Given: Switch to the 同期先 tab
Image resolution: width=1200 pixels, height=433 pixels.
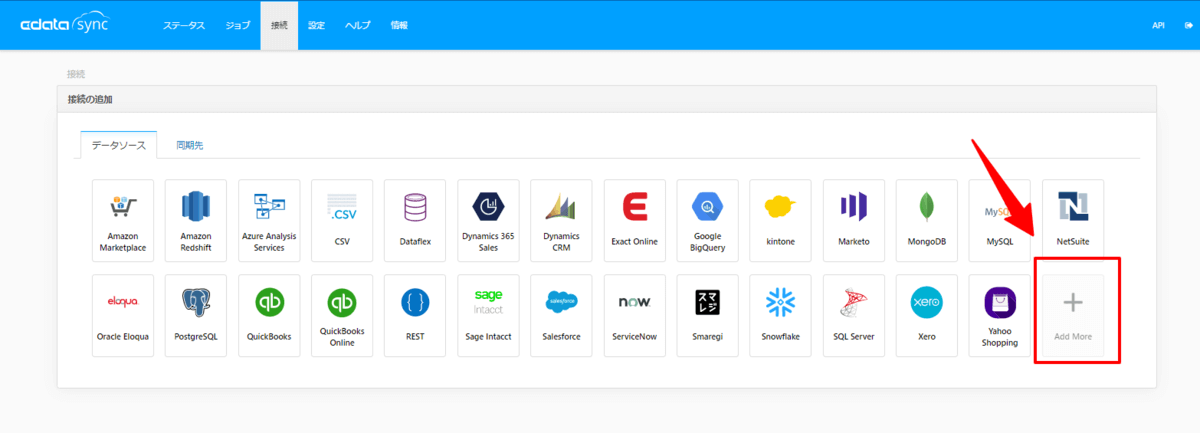Looking at the screenshot, I should [189, 145].
